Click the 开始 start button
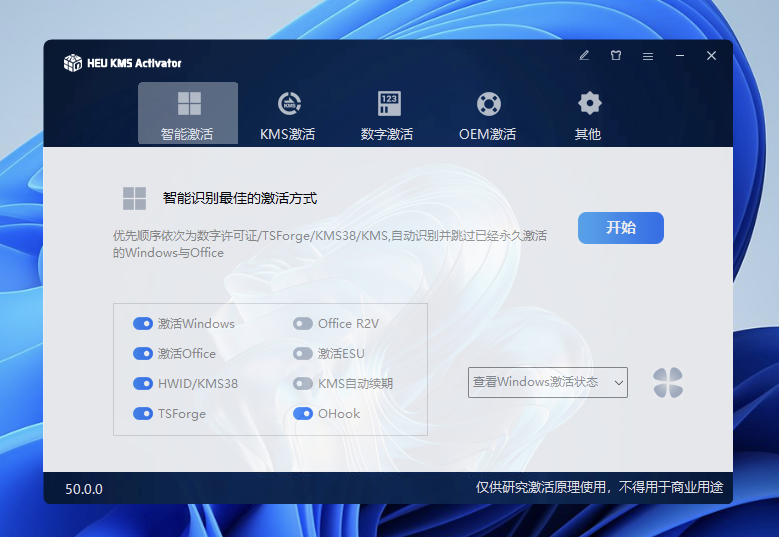Viewport: 779px width, 537px height. [x=621, y=228]
